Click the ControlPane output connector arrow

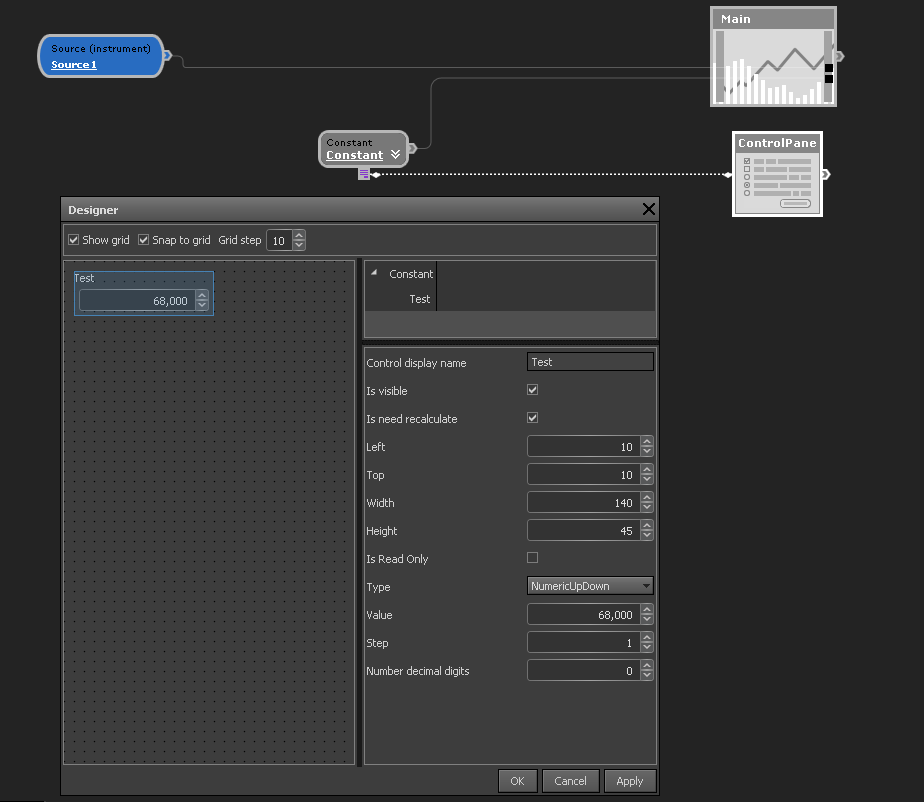click(825, 174)
